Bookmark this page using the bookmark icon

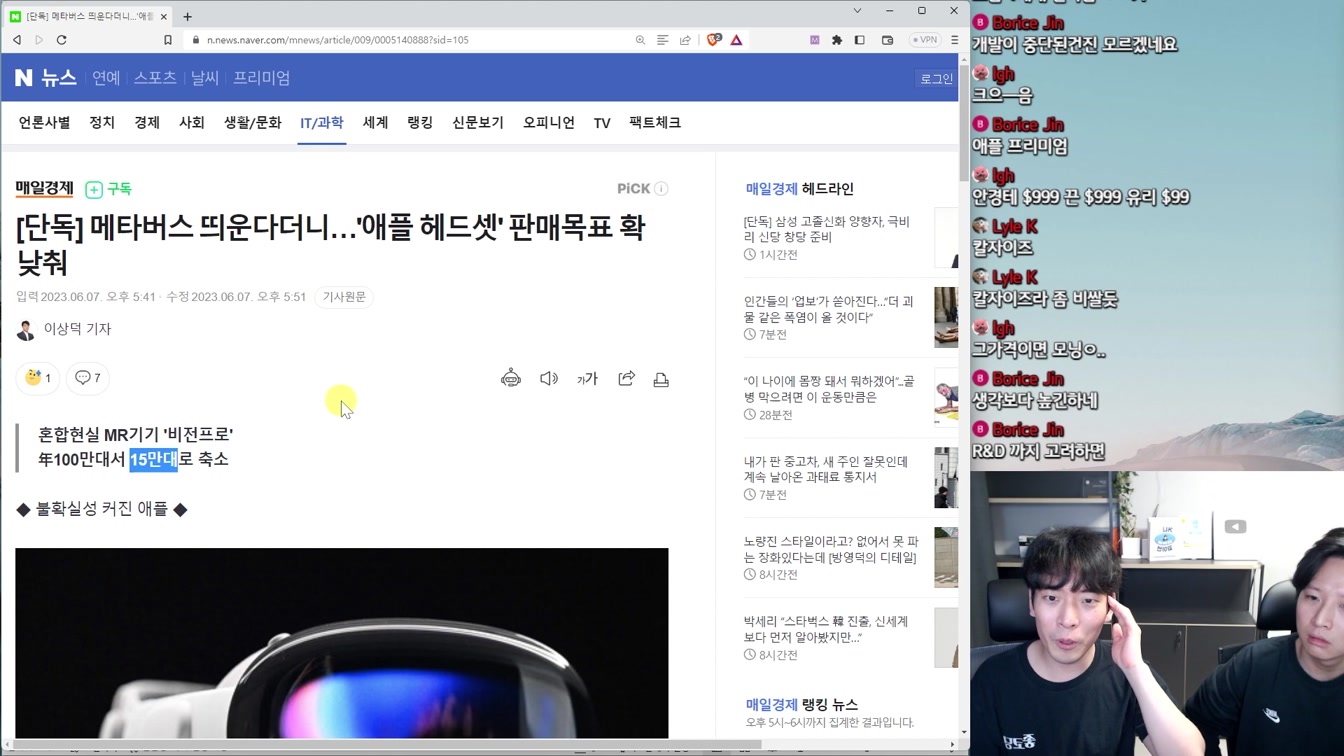coord(168,40)
